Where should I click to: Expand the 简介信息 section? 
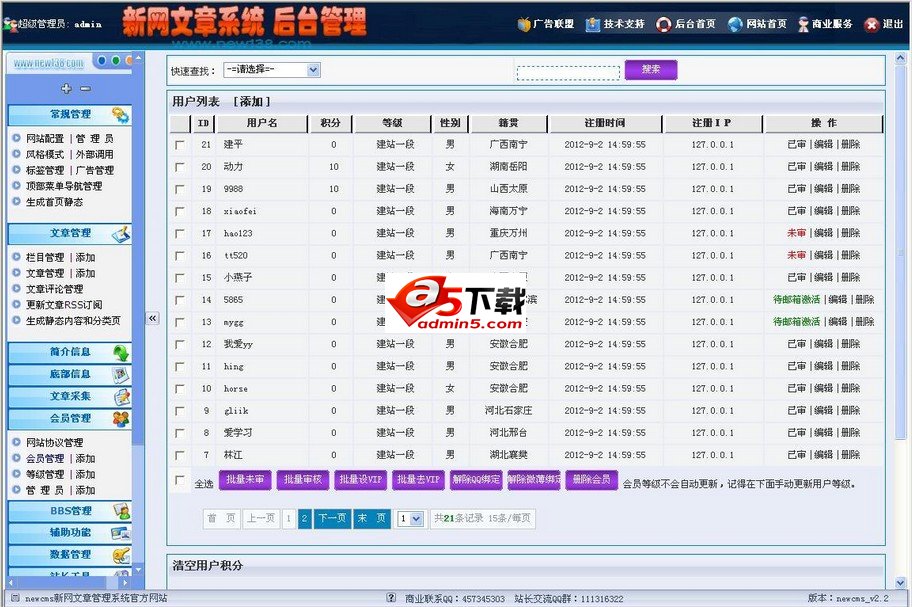[x=70, y=352]
